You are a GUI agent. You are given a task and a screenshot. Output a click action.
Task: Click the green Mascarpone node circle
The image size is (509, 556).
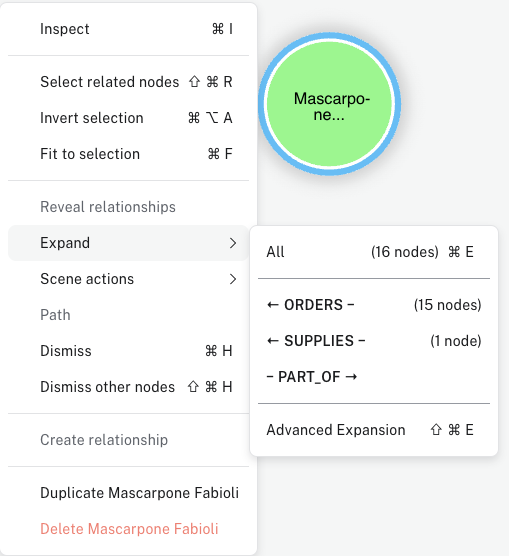(x=330, y=104)
